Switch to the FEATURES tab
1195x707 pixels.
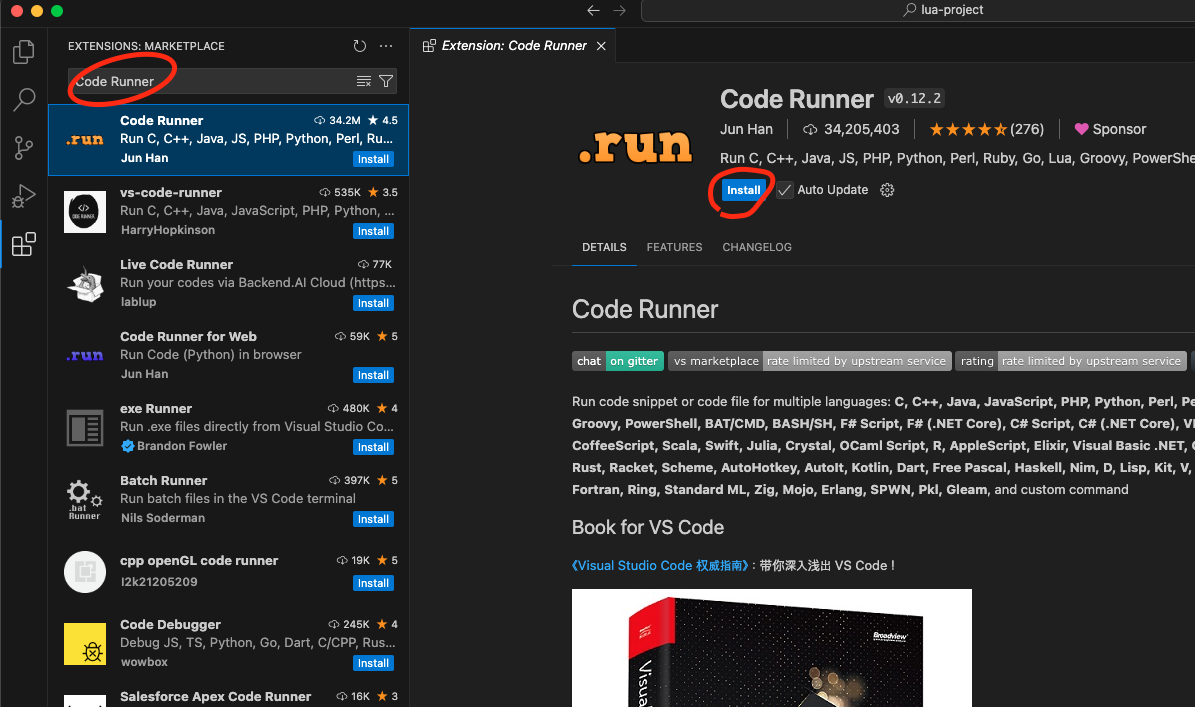point(674,247)
